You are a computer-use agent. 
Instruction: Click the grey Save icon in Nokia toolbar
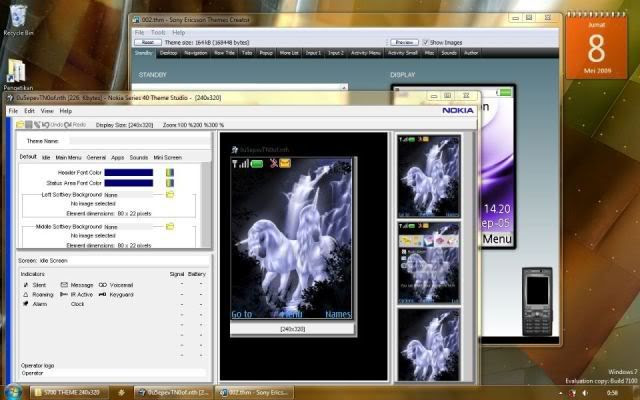click(x=29, y=124)
